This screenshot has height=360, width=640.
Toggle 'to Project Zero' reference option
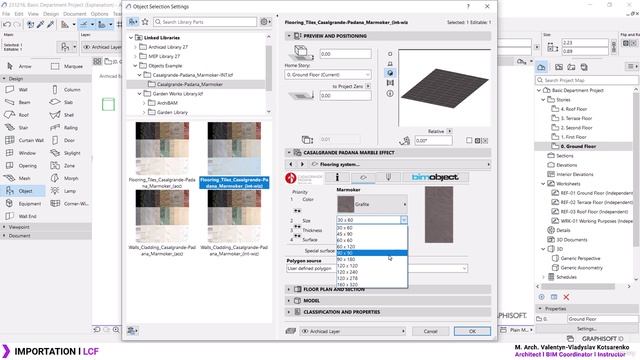(x=368, y=86)
